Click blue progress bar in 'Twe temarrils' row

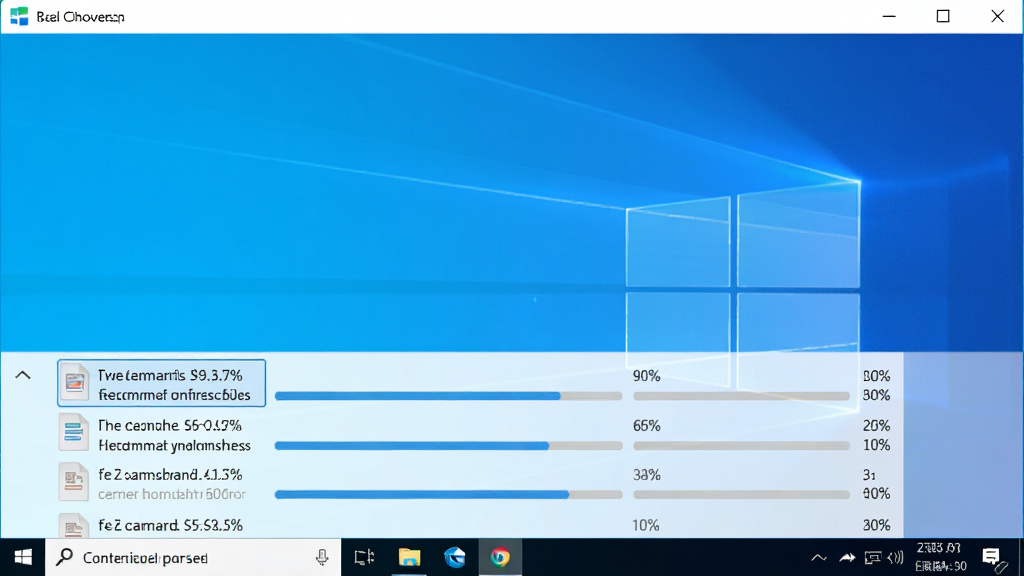pyautogui.click(x=417, y=396)
